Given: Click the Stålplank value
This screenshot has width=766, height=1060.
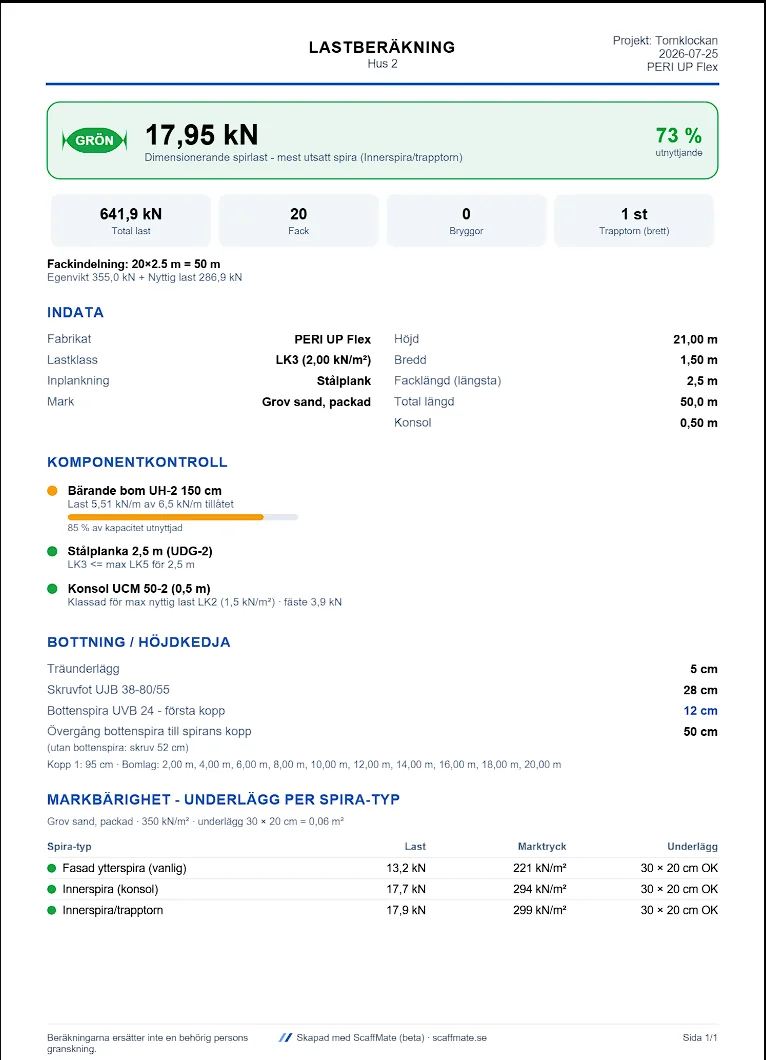Looking at the screenshot, I should (x=343, y=381).
